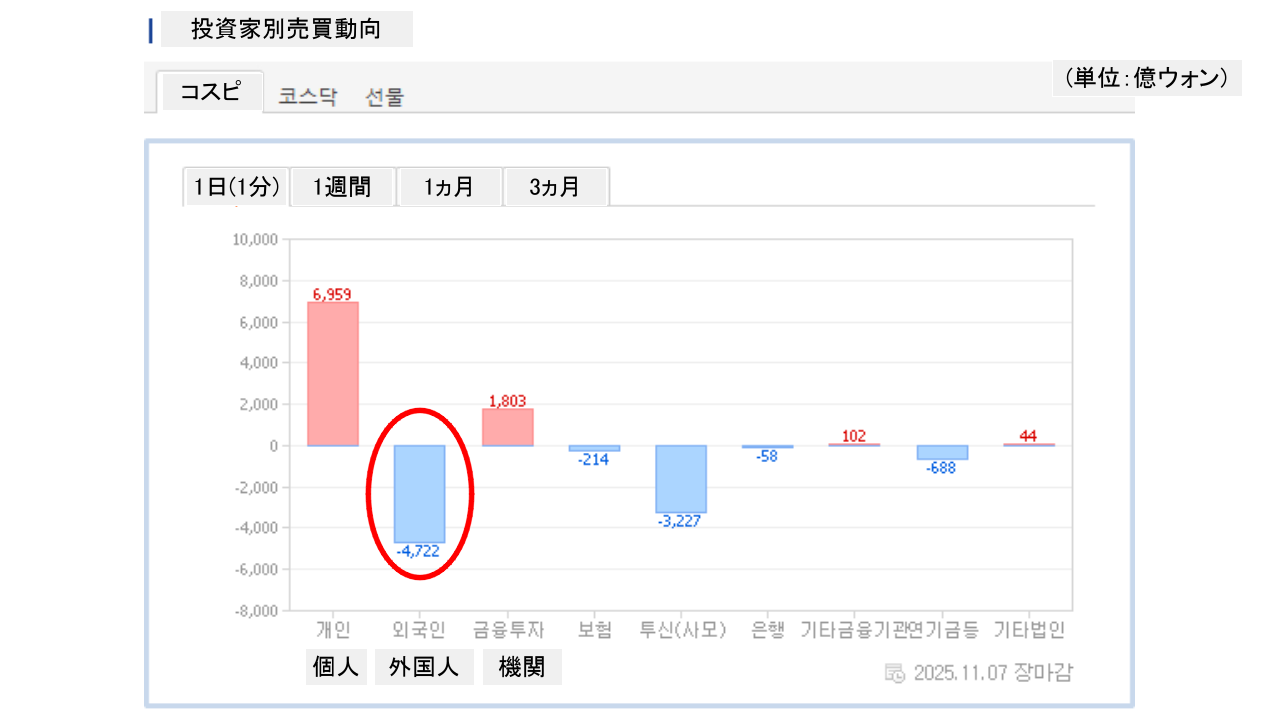
Task: Click the 연기금등 blue bar at -688
Action: pyautogui.click(x=942, y=452)
